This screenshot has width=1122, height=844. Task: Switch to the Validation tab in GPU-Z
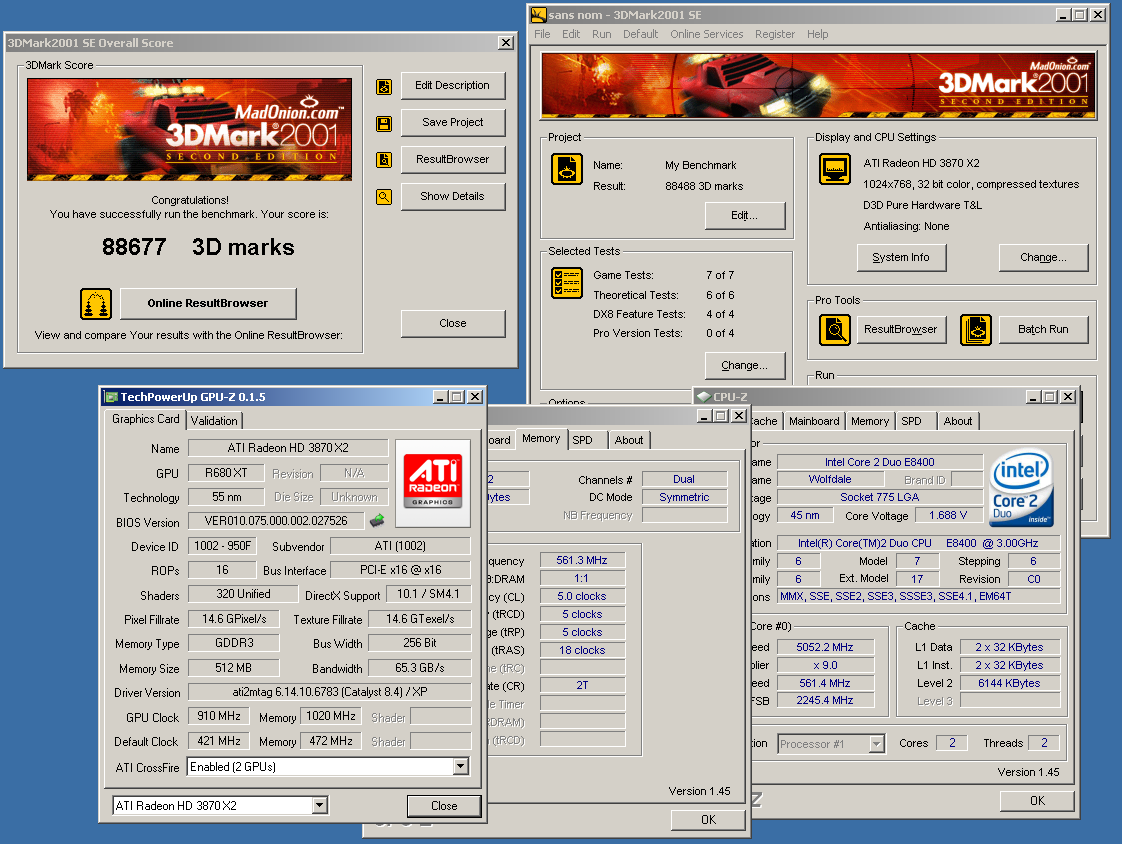click(214, 421)
